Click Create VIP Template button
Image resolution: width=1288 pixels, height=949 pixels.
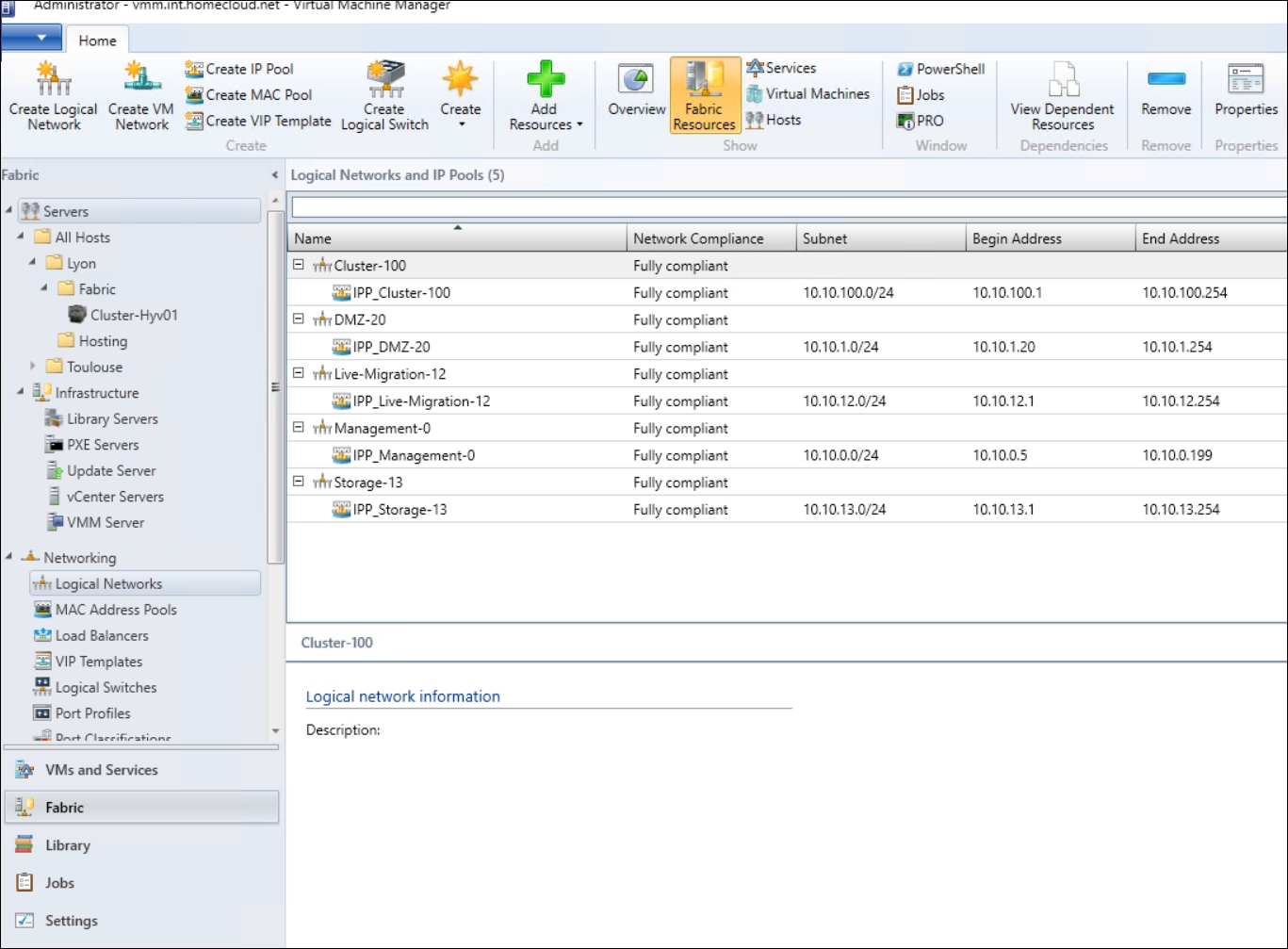pyautogui.click(x=258, y=121)
